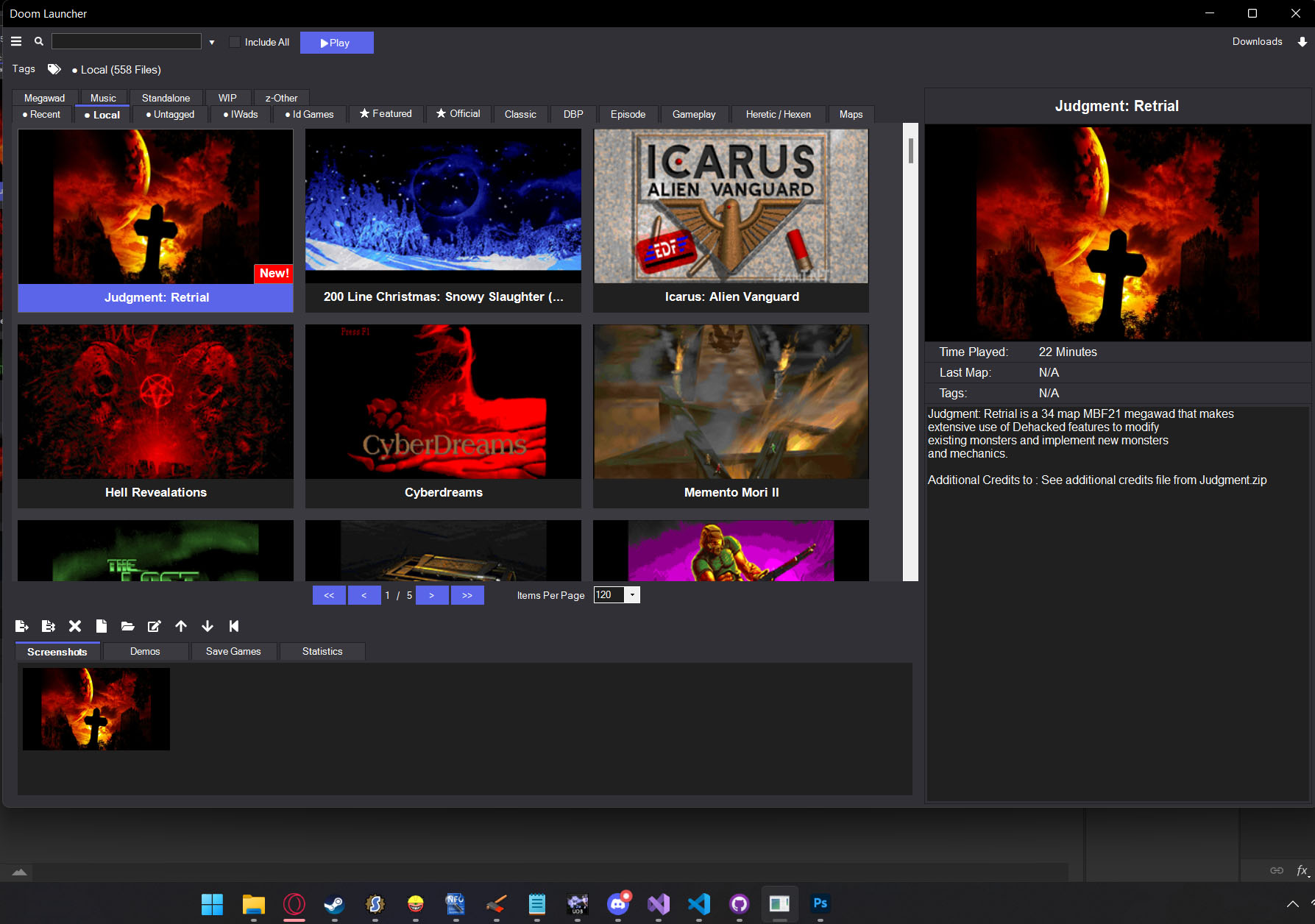Click the open folder icon
This screenshot has height=924, width=1315.
(x=128, y=626)
